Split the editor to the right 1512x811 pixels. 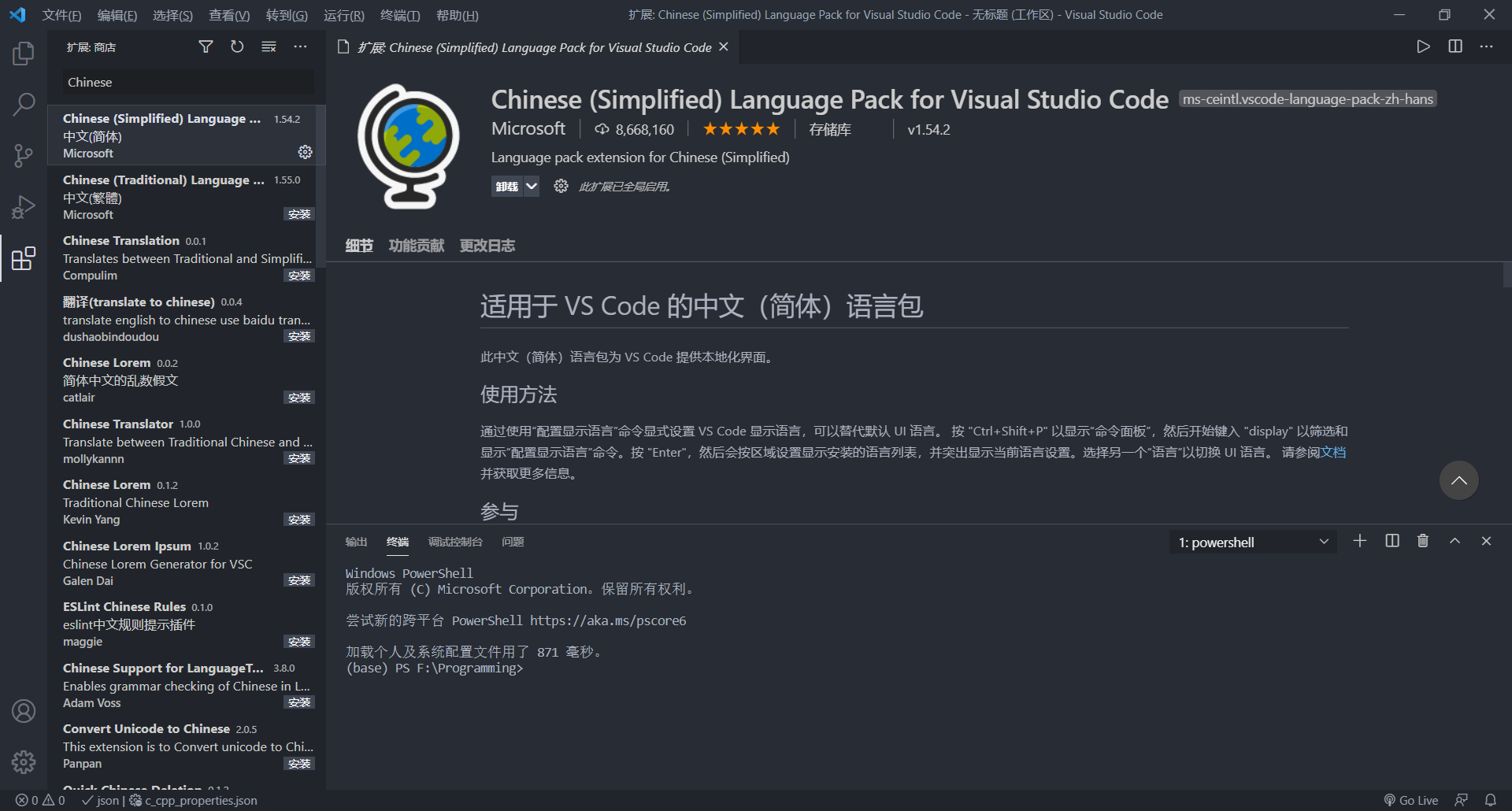tap(1455, 47)
